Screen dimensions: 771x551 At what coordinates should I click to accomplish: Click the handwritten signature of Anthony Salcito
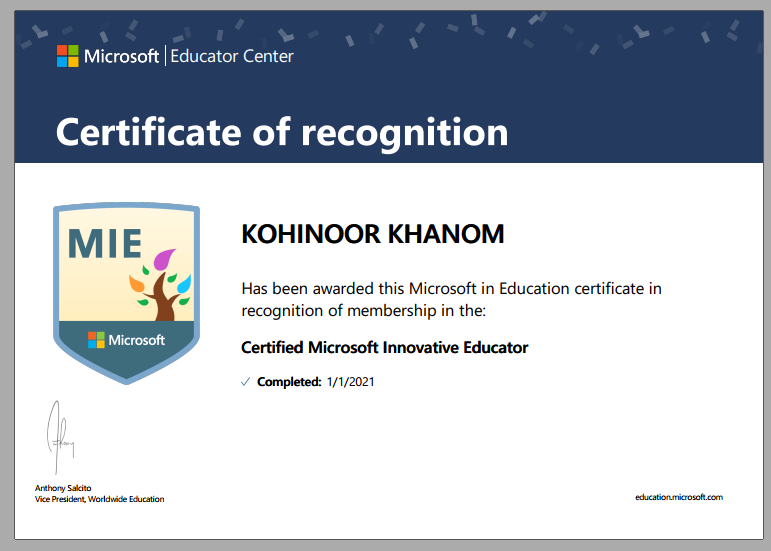tap(60, 437)
